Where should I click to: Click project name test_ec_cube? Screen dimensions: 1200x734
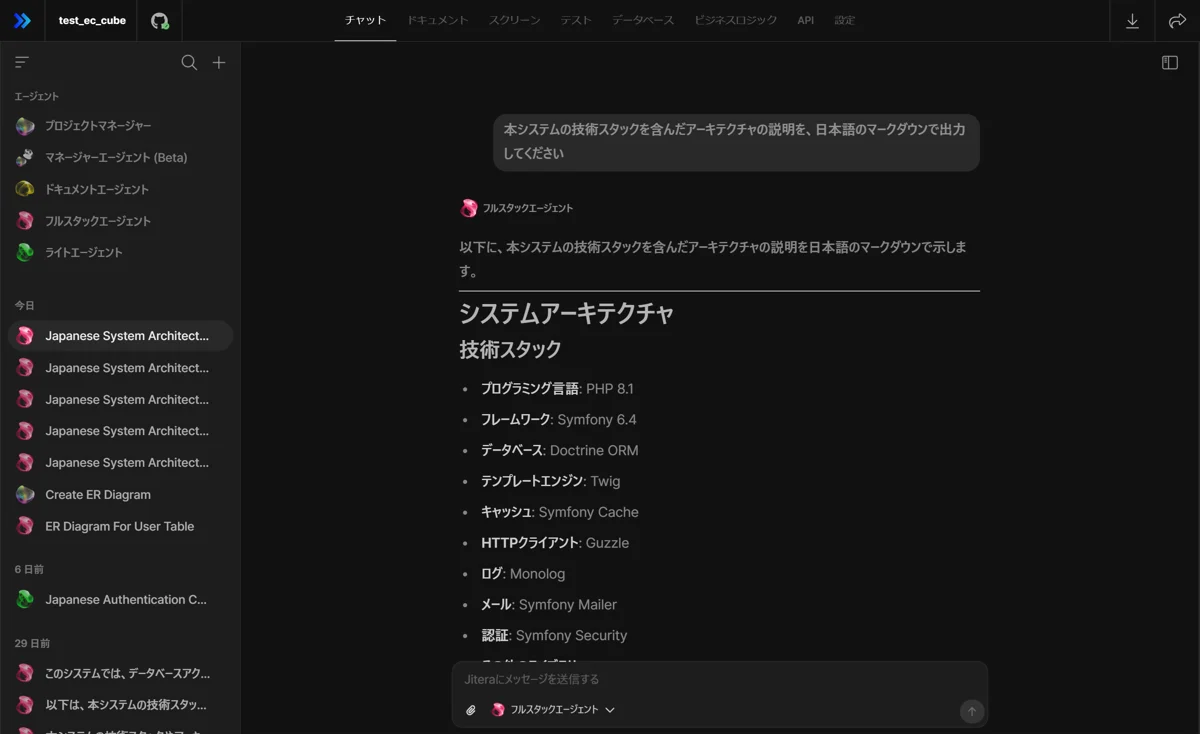click(x=92, y=20)
